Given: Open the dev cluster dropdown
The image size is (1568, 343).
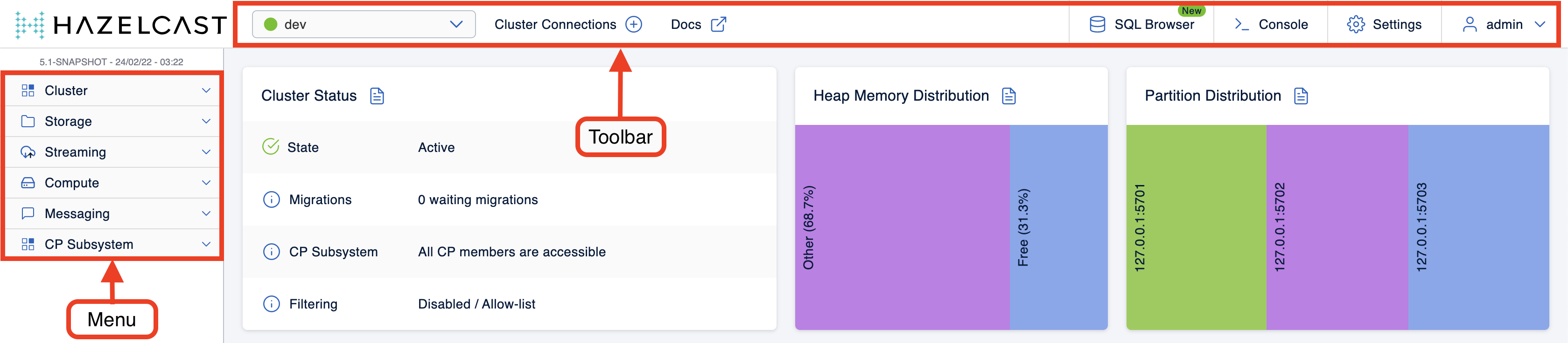Looking at the screenshot, I should (363, 24).
